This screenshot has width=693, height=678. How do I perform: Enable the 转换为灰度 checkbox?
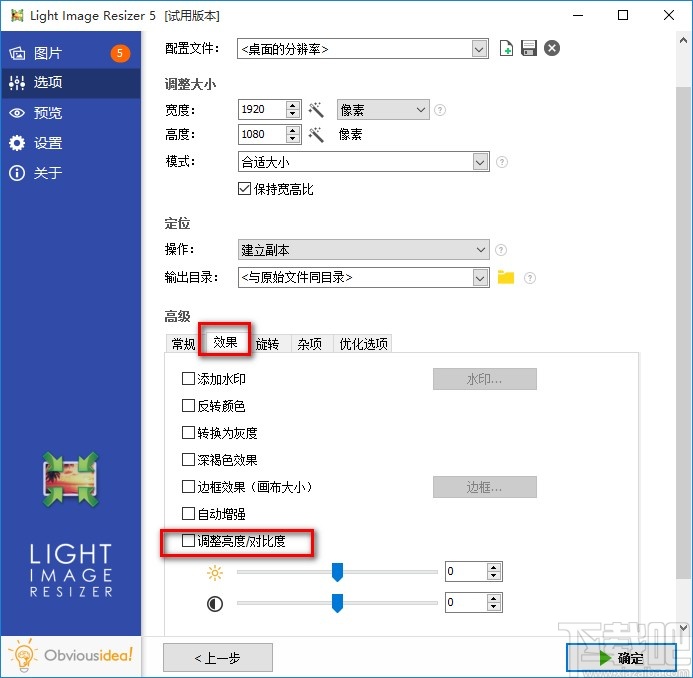(188, 433)
